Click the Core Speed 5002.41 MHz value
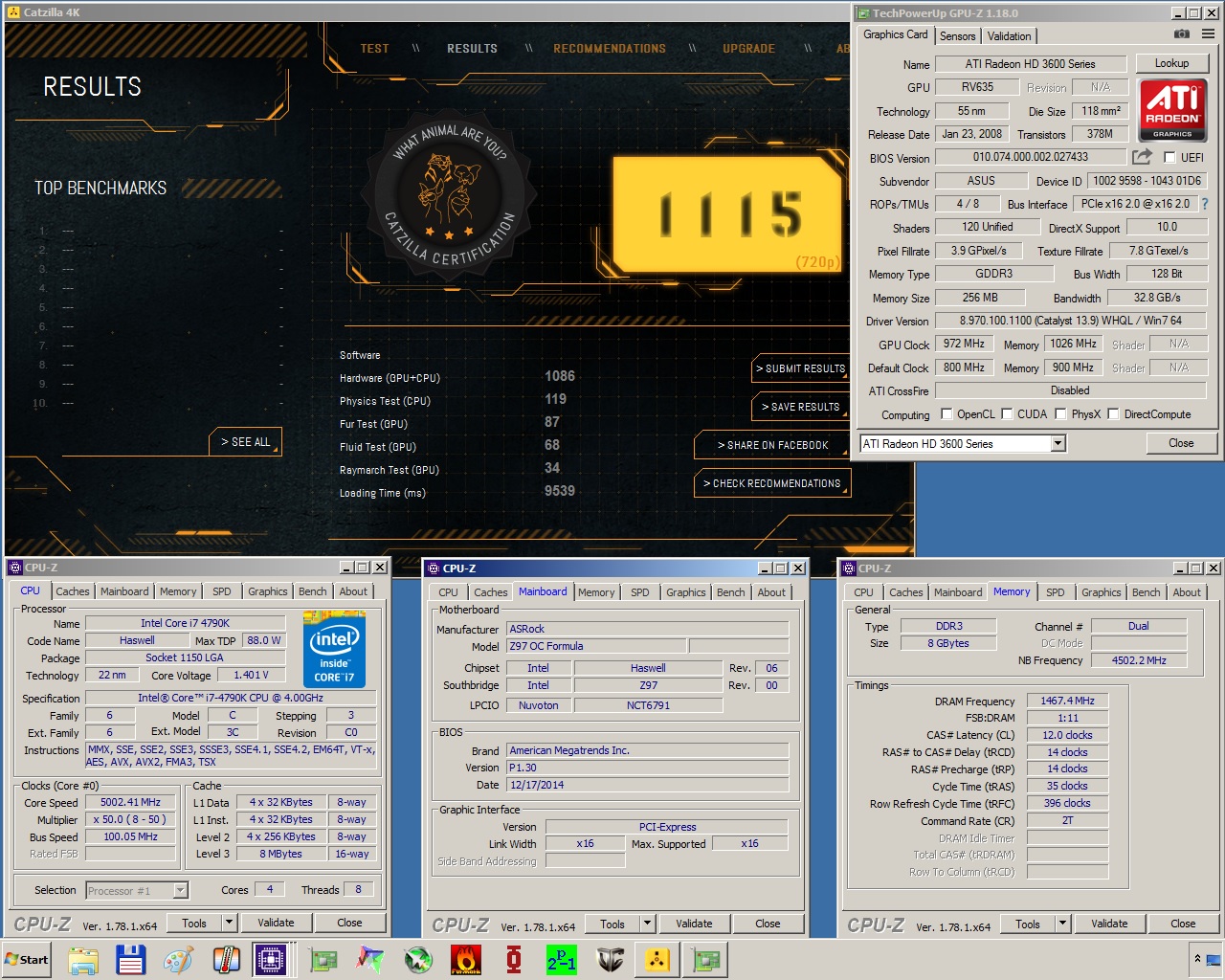The width and height of the screenshot is (1225, 980). (x=130, y=802)
